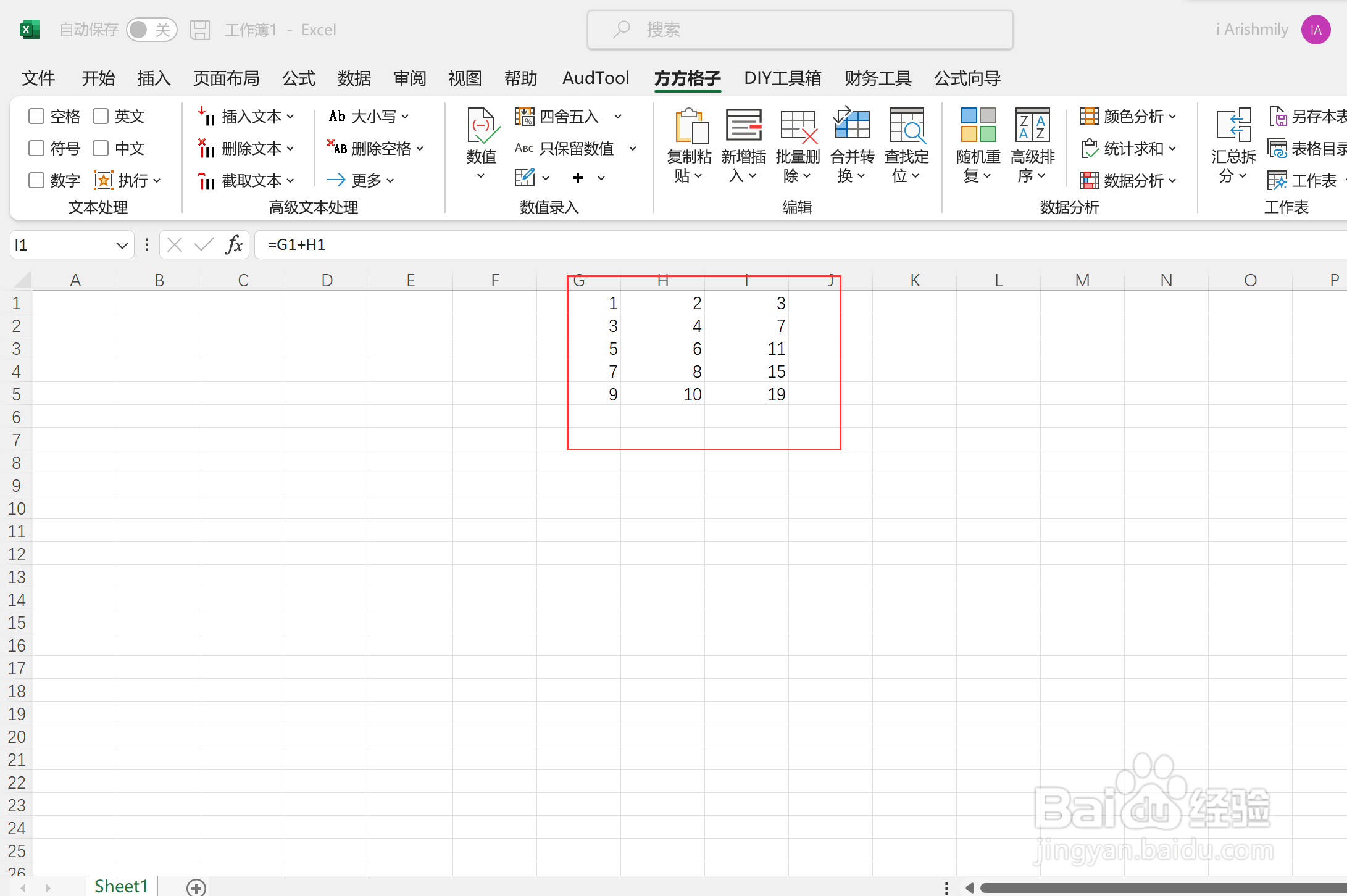Screen dimensions: 1347x896
Task: Click the 搜索 search field
Action: coord(799,30)
